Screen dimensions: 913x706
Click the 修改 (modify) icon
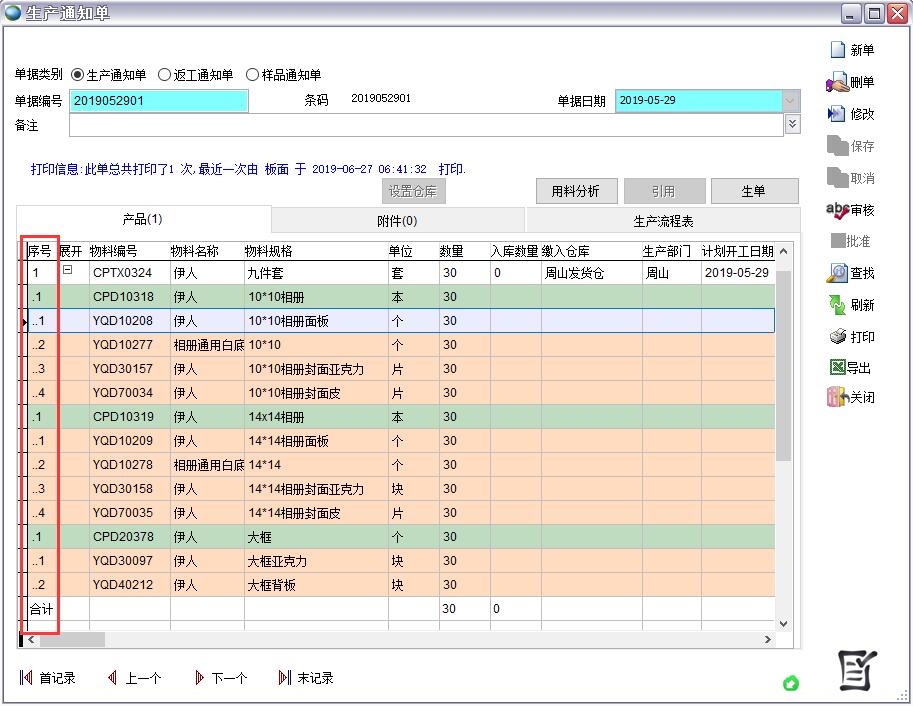point(837,114)
